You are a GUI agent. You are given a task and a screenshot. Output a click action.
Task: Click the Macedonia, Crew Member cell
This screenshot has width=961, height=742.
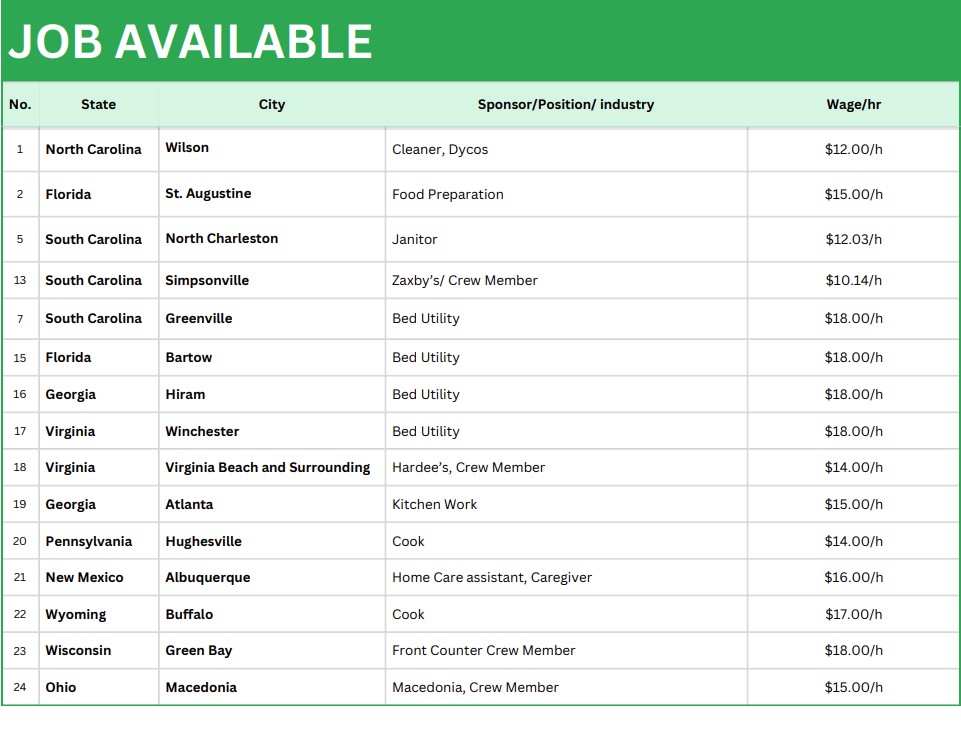475,688
